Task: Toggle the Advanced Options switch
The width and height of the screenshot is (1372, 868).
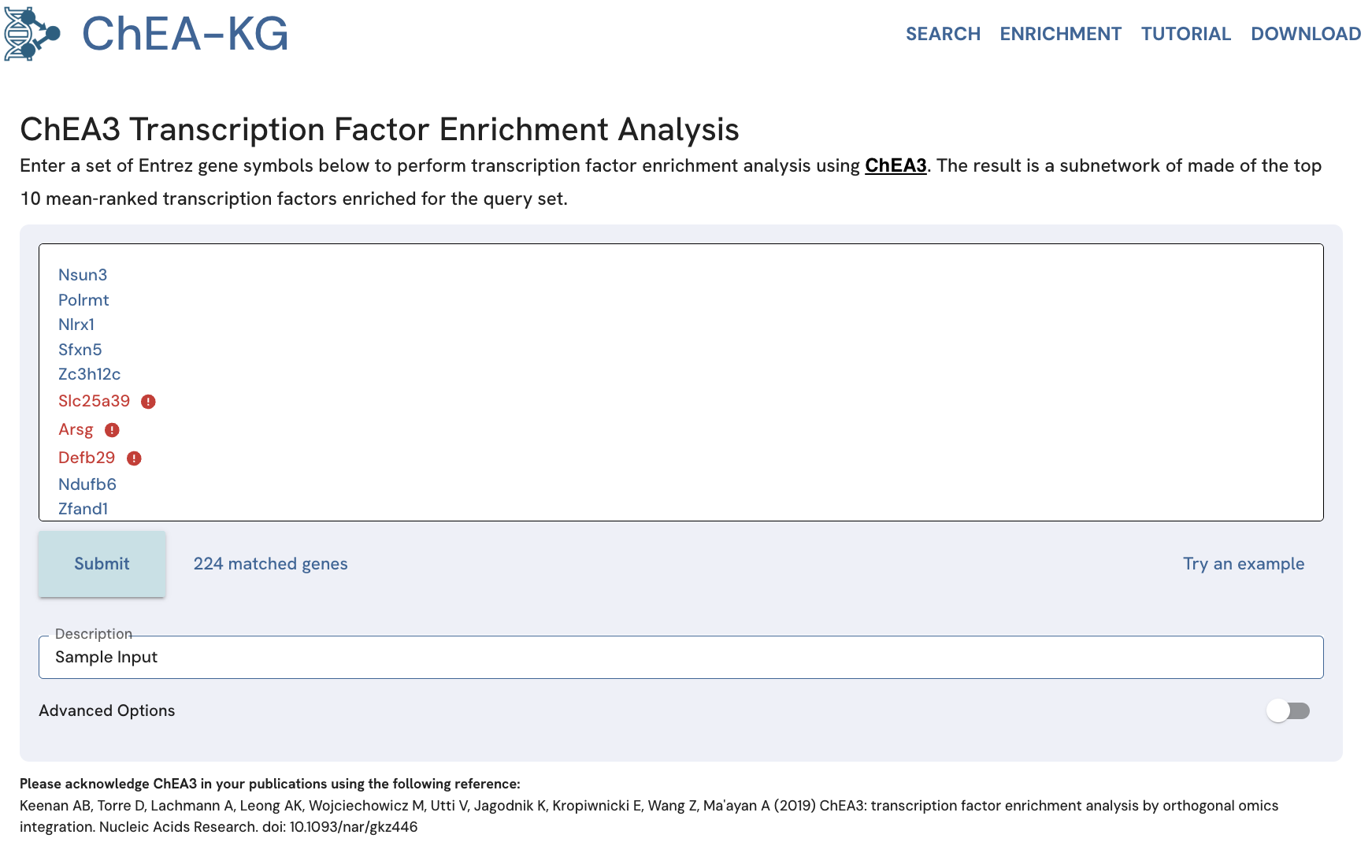Action: [x=1289, y=710]
